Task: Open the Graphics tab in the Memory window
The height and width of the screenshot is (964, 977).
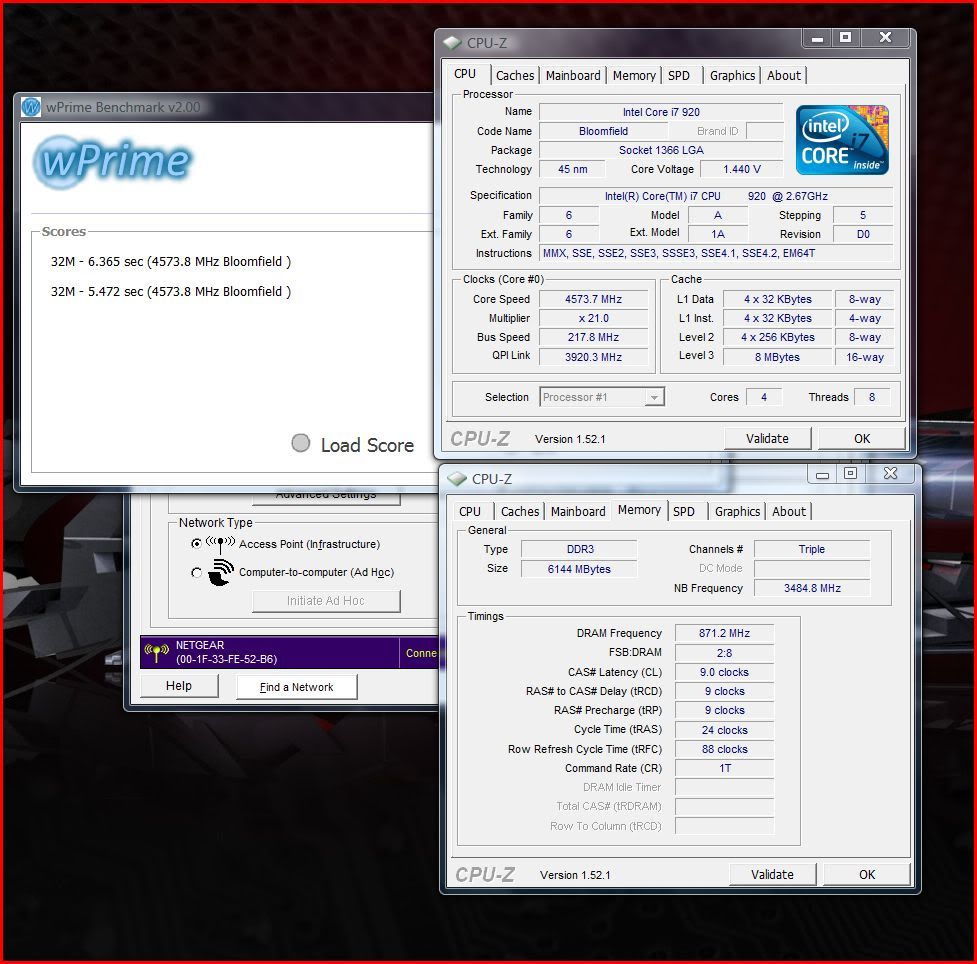Action: click(737, 511)
